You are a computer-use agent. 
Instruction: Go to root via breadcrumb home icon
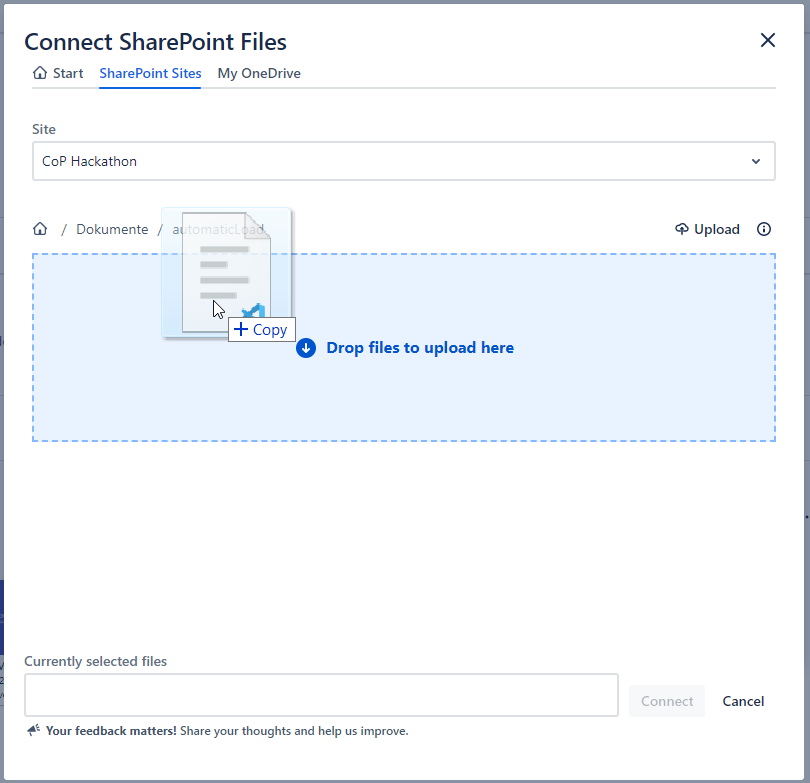pos(40,229)
